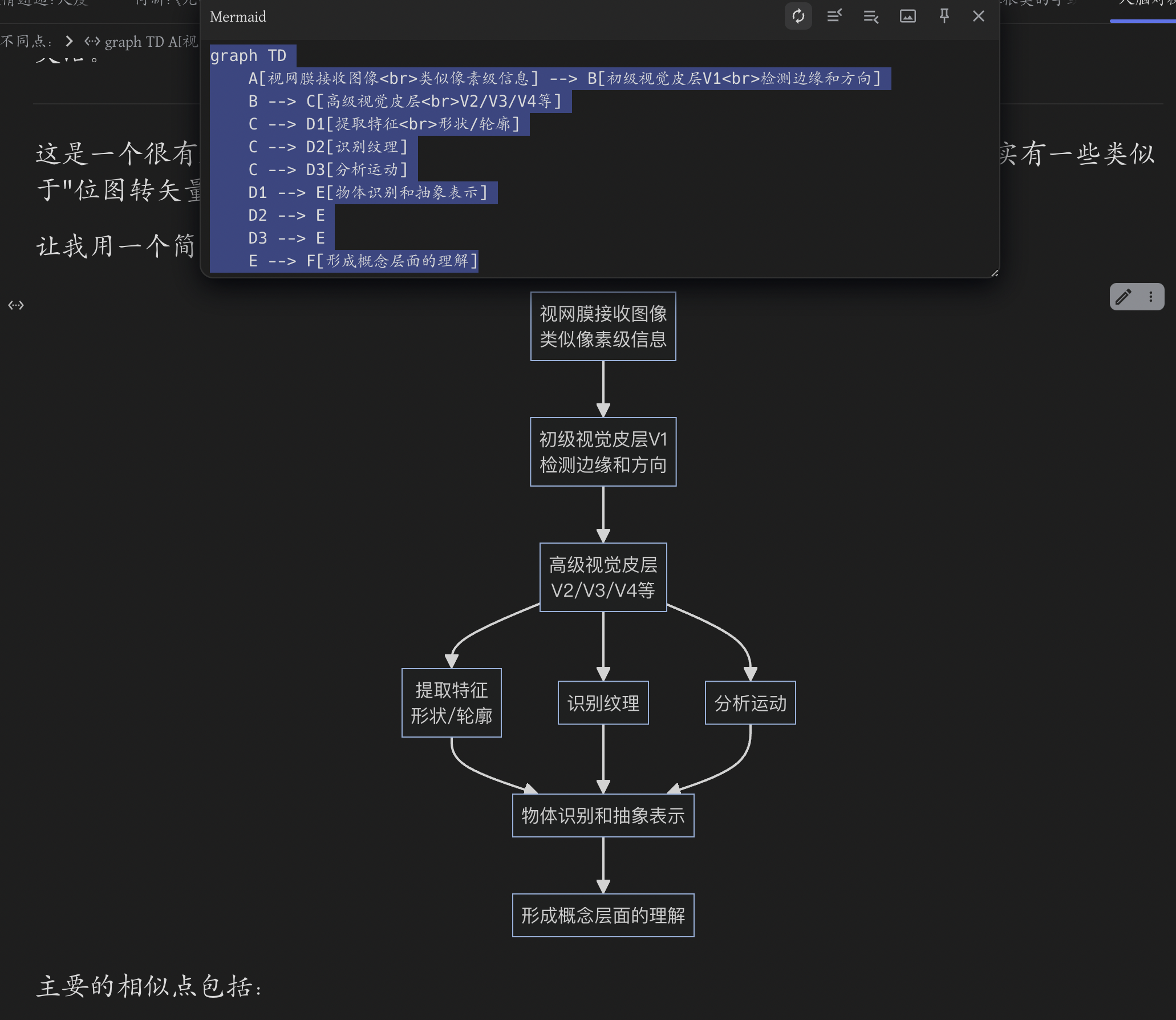The image size is (1176, 1020).
Task: Export the Mermaid diagram as an image
Action: [908, 17]
